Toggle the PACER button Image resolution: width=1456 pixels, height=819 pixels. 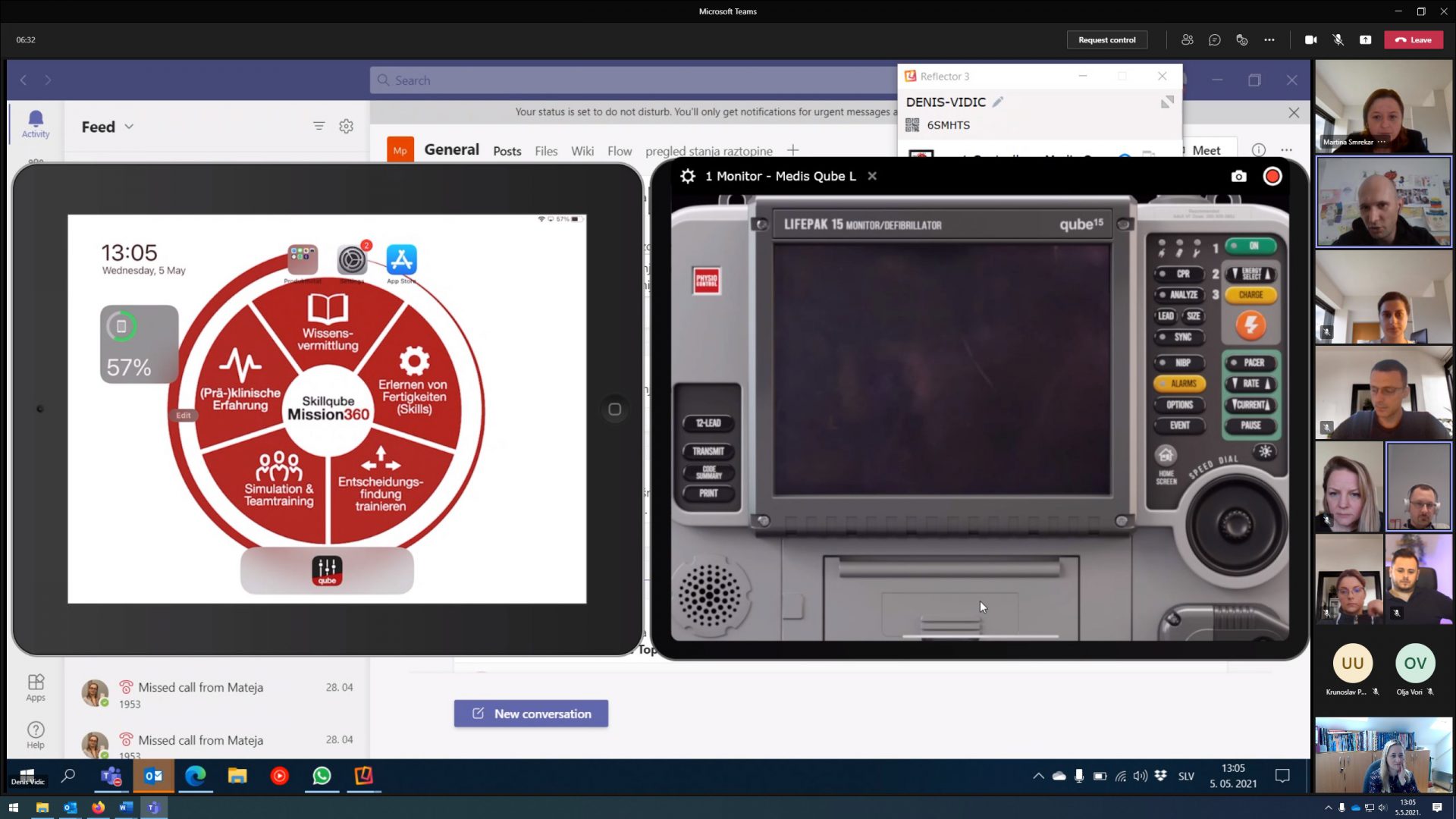[1250, 362]
